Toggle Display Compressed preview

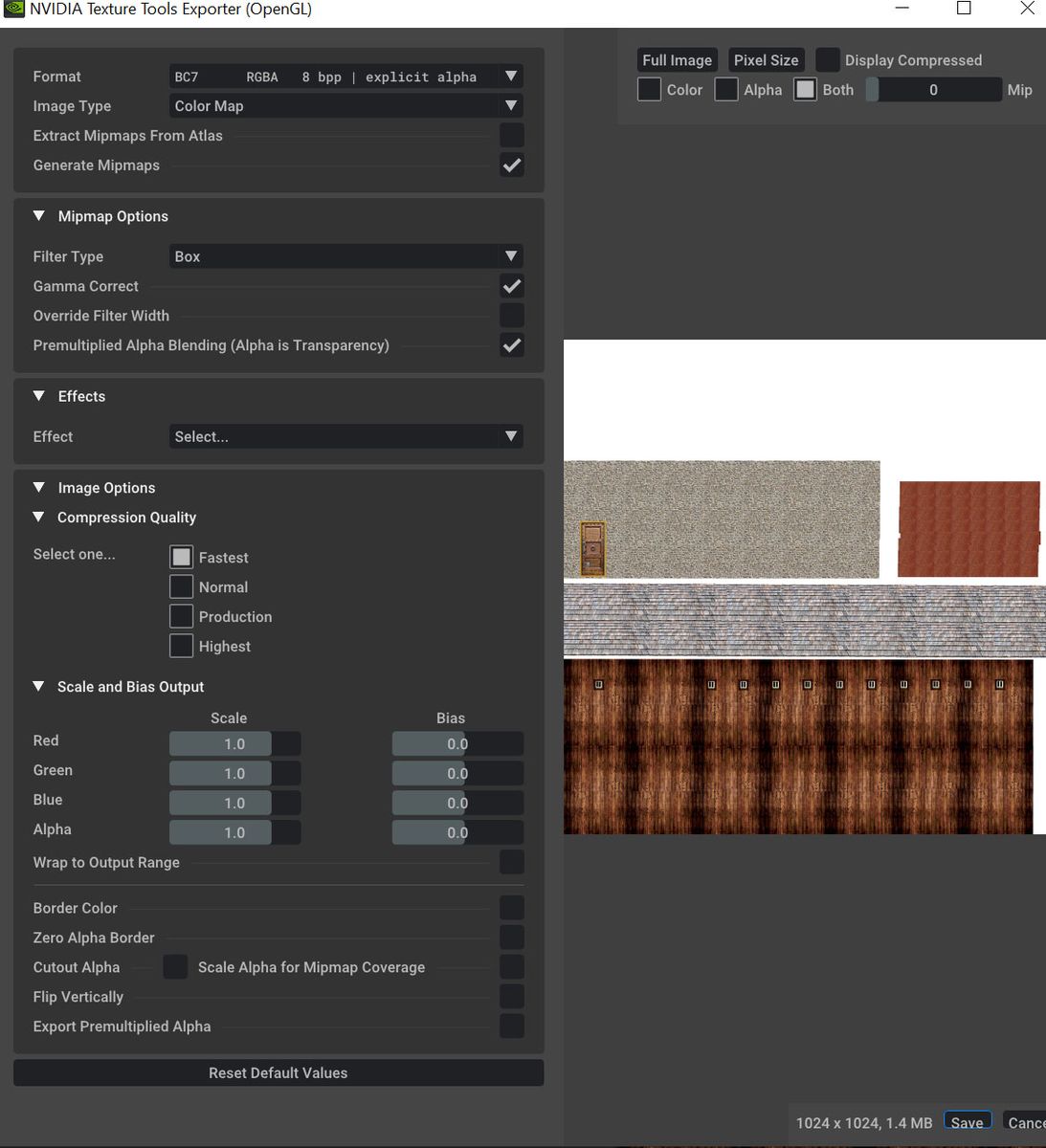[828, 60]
